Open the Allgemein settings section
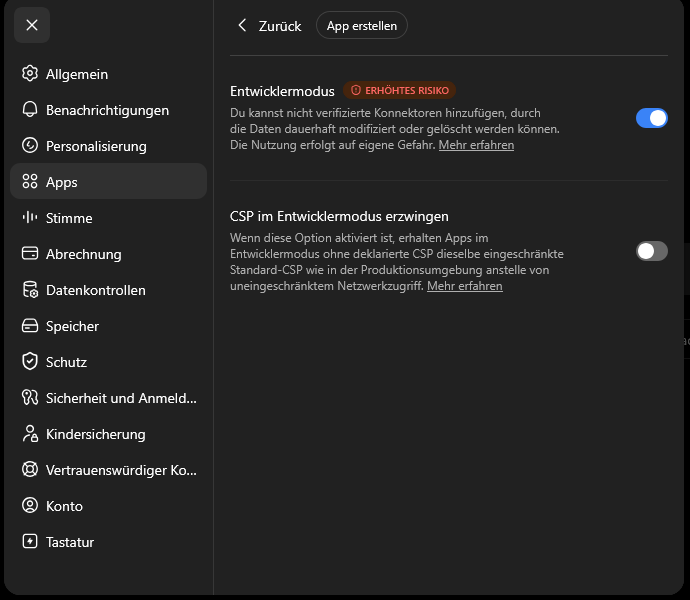 click(108, 74)
